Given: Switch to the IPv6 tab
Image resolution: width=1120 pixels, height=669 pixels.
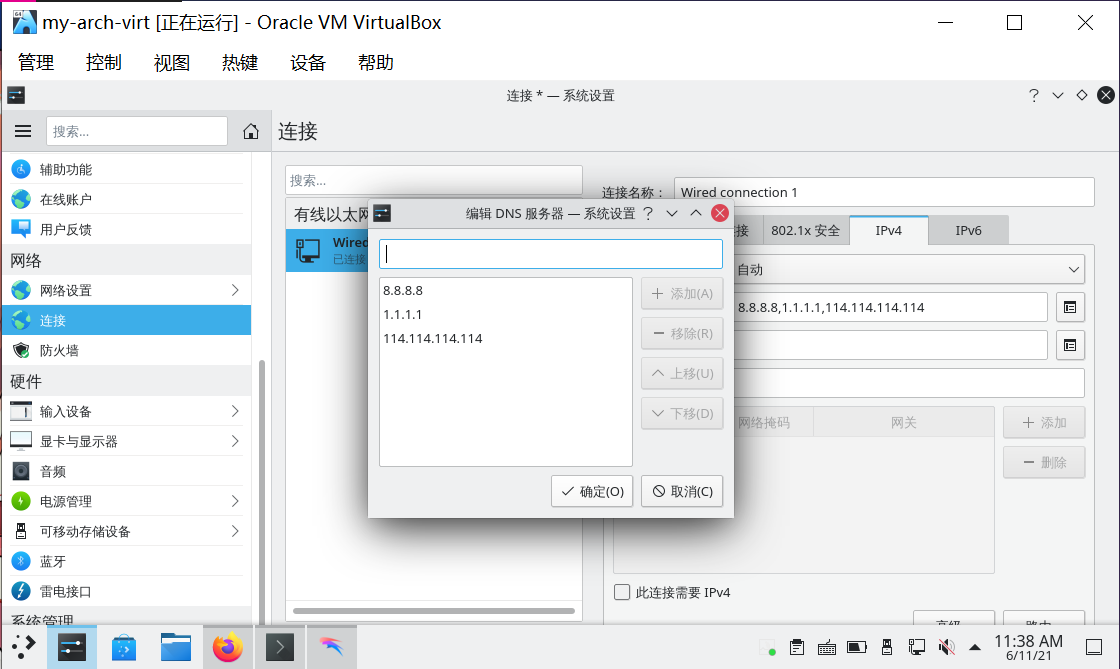Looking at the screenshot, I should coord(968,230).
